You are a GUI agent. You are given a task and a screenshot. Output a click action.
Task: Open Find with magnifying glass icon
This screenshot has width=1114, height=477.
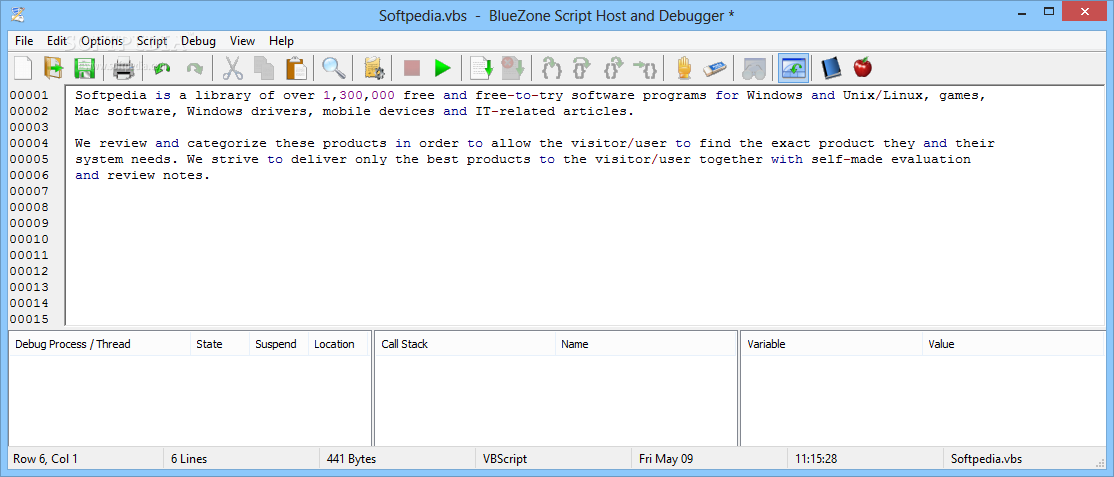coord(334,68)
